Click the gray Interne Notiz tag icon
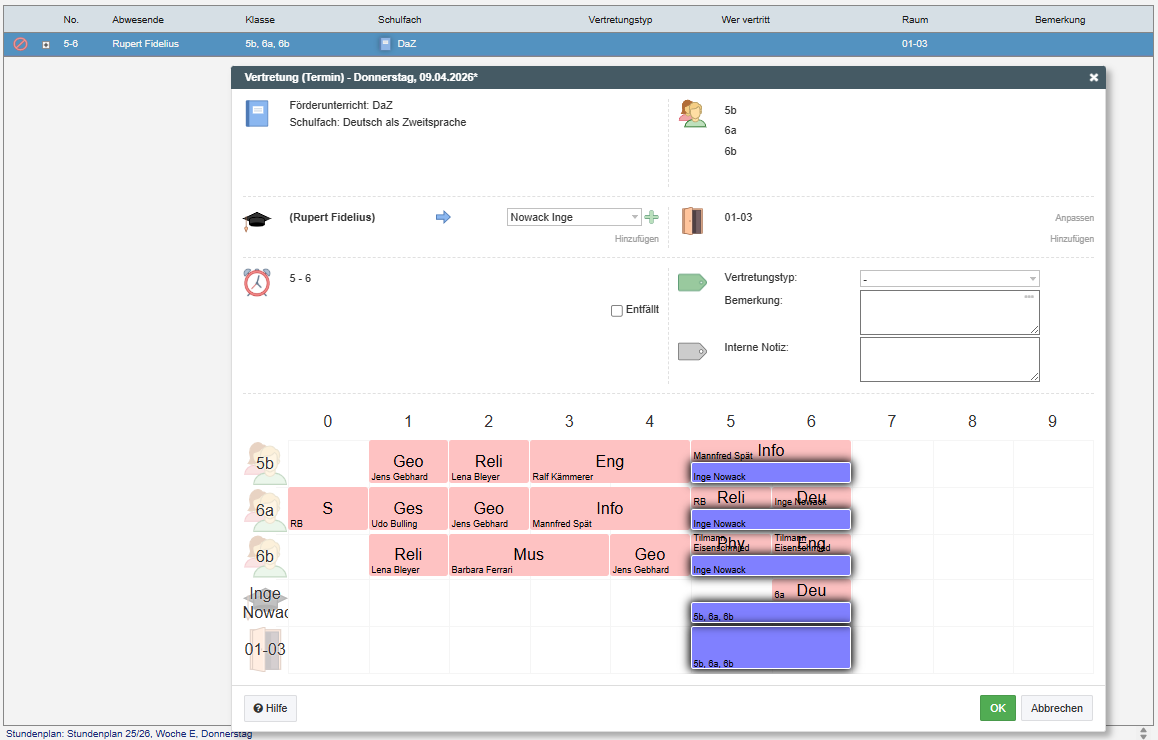The image size is (1158, 740). (x=692, y=351)
